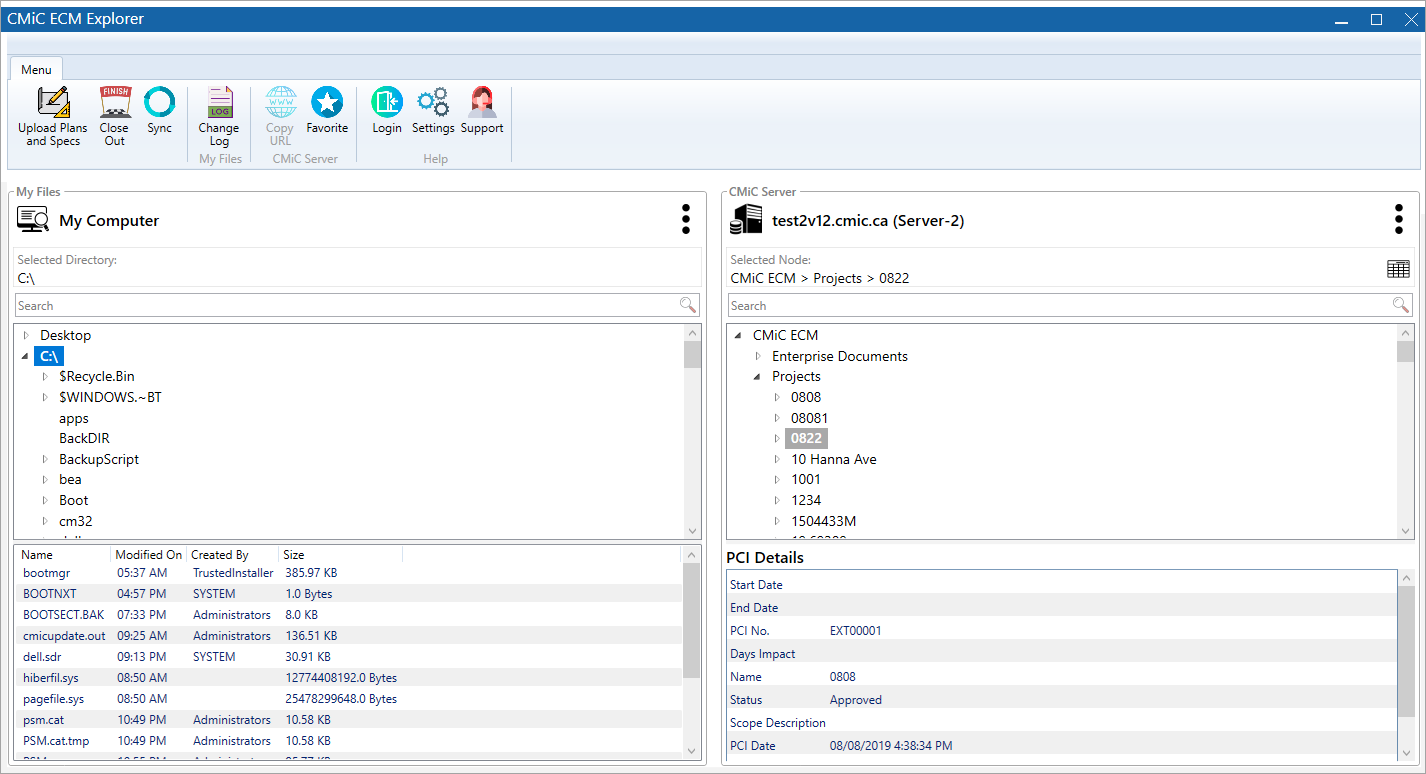1426x774 pixels.
Task: Click the My Computer monitor icon
Action: 33,220
